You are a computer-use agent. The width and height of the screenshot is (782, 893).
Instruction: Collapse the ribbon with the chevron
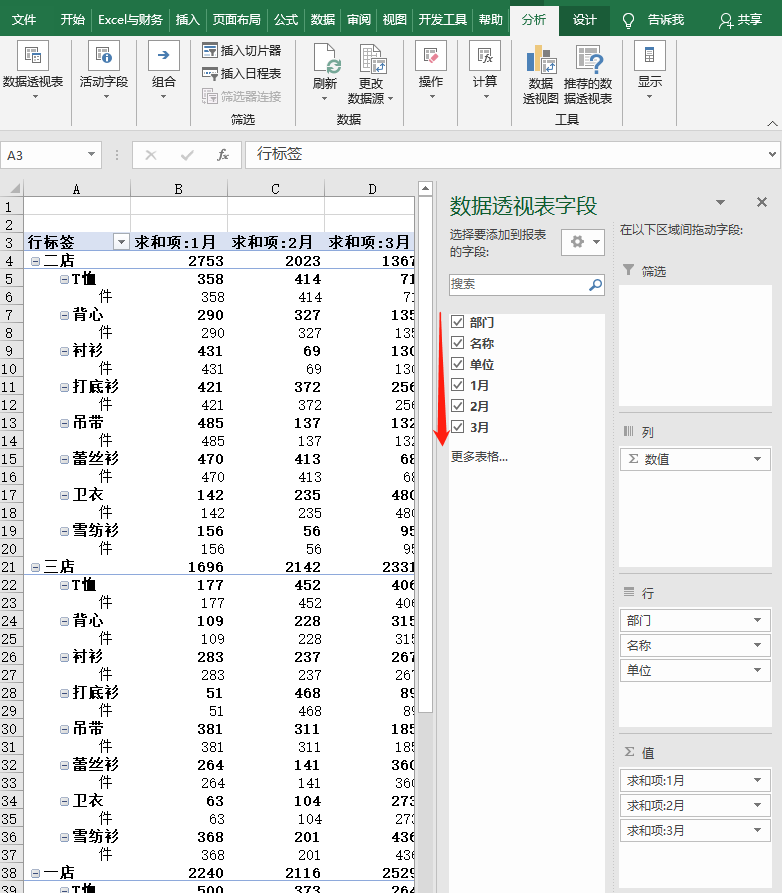[772, 123]
